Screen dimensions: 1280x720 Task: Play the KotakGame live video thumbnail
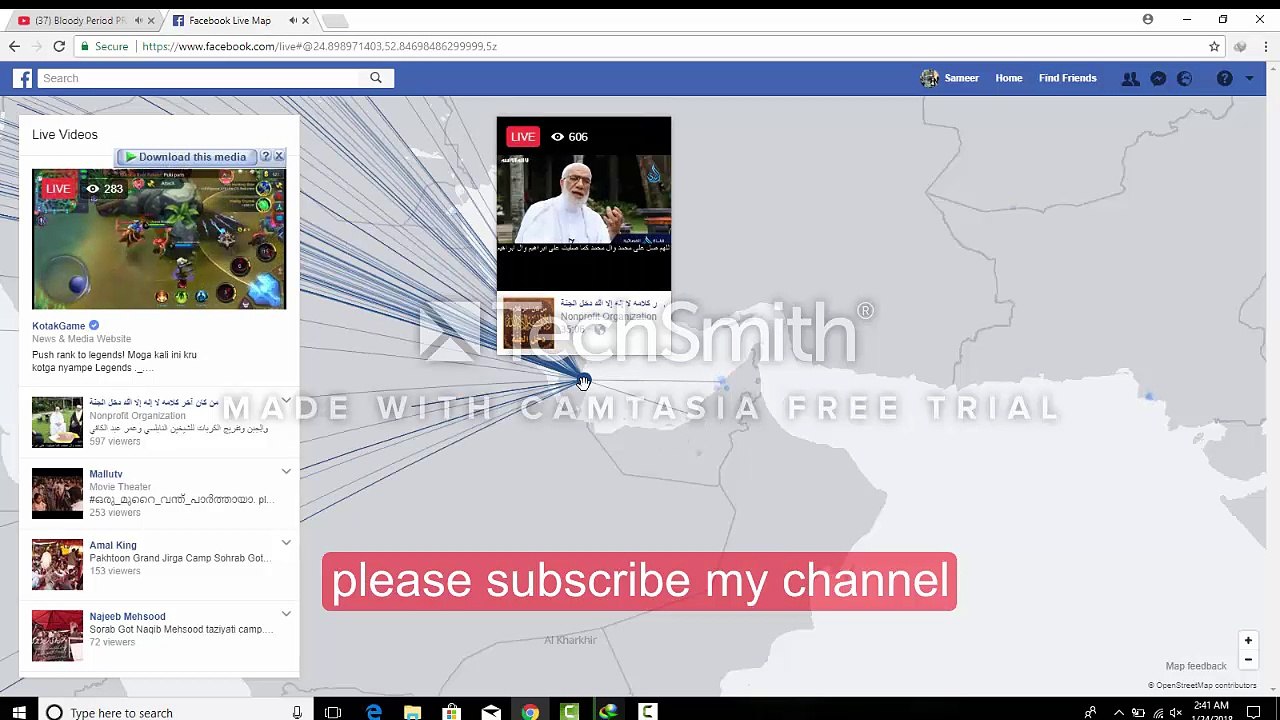(159, 239)
